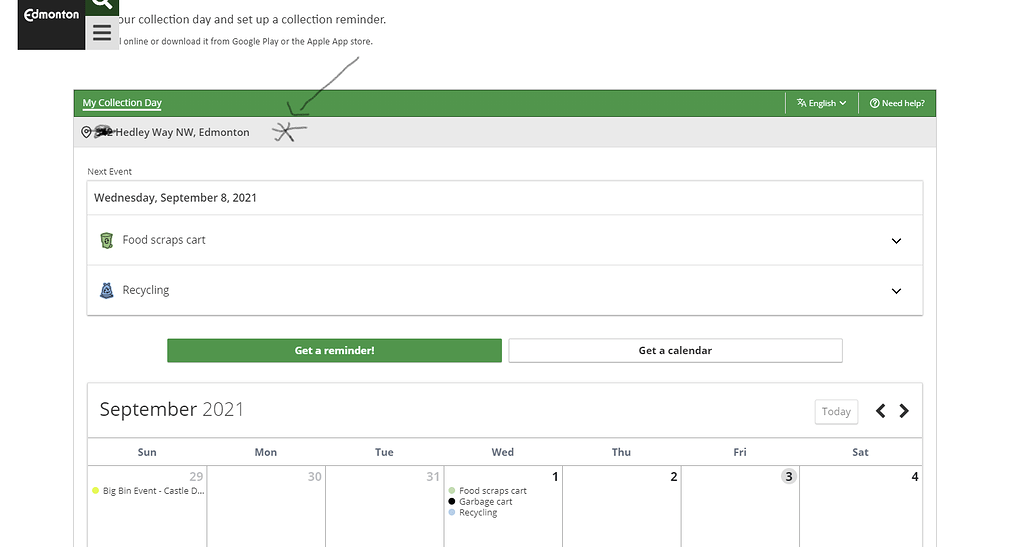Click the location pin icon beside address
The width and height of the screenshot is (1035, 547).
pyautogui.click(x=86, y=132)
